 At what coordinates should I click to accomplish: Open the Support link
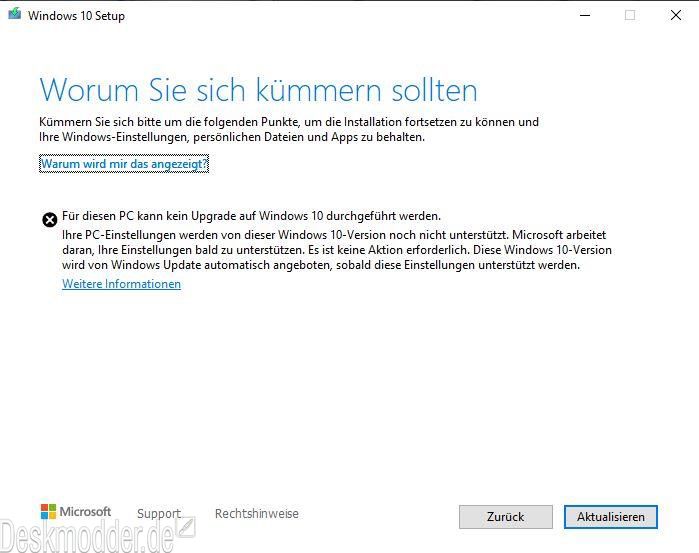coord(159,513)
